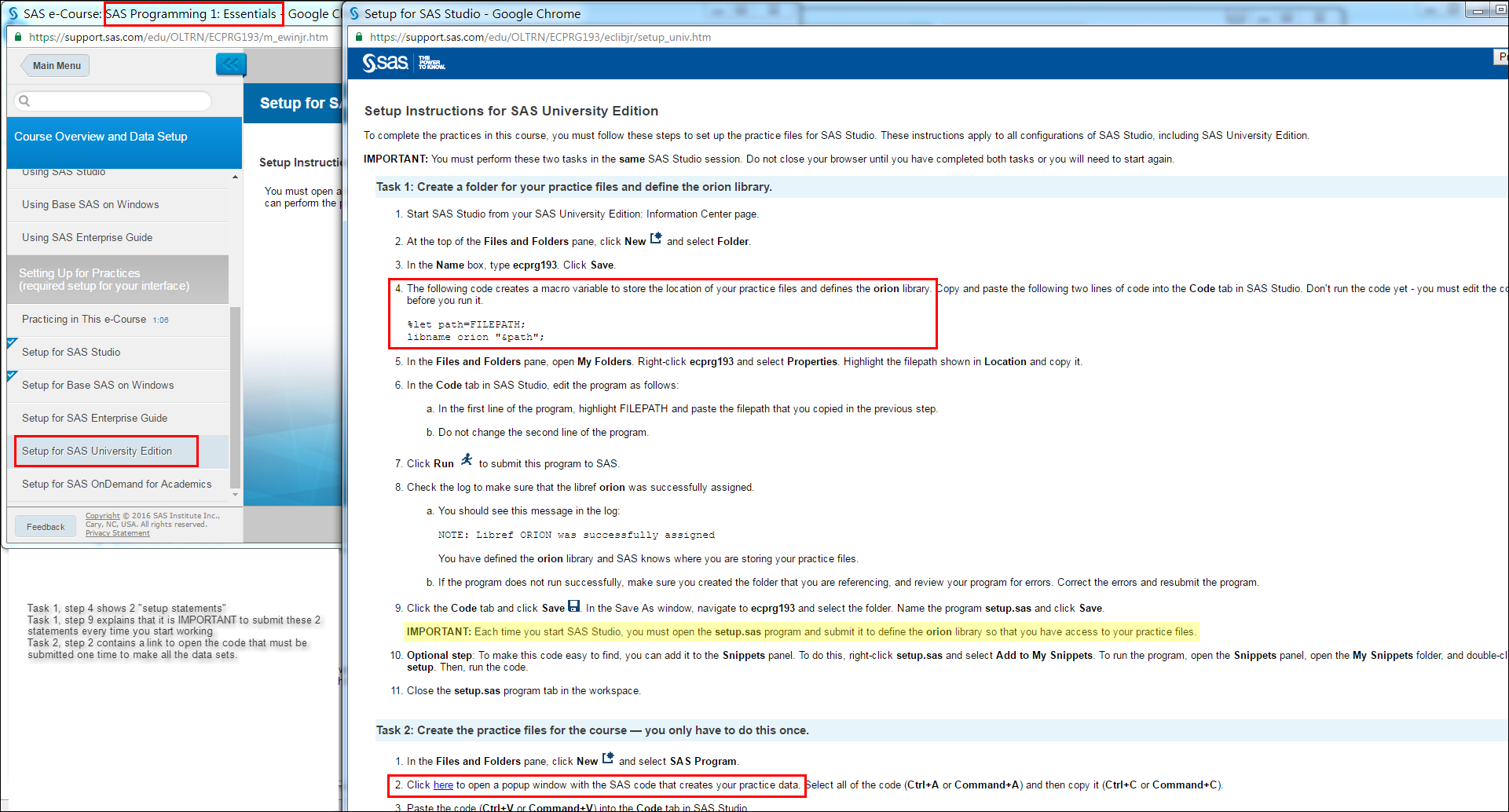Click the Feedback button
The width and height of the screenshot is (1509, 812).
coord(46,527)
